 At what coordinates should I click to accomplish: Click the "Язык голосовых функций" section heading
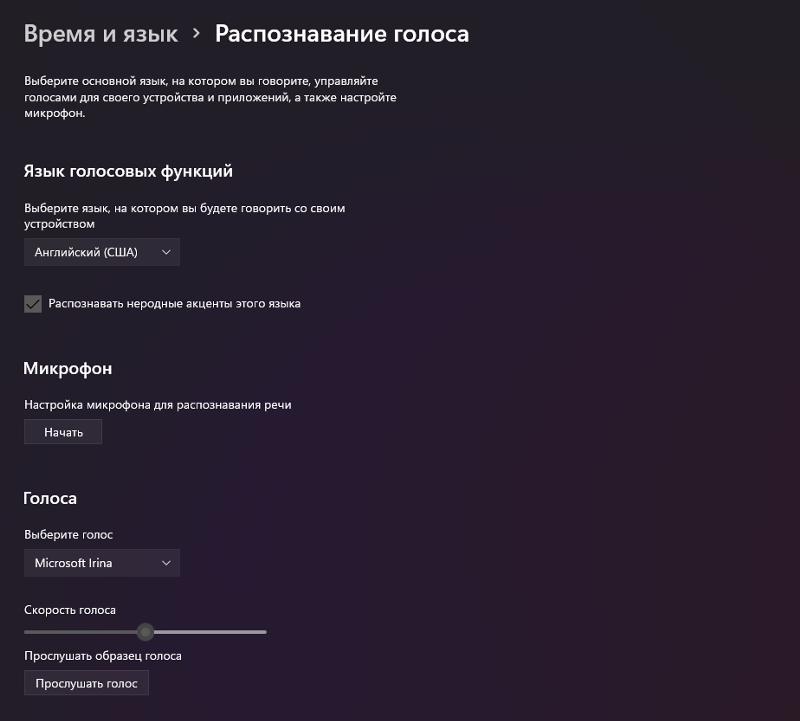coord(128,171)
